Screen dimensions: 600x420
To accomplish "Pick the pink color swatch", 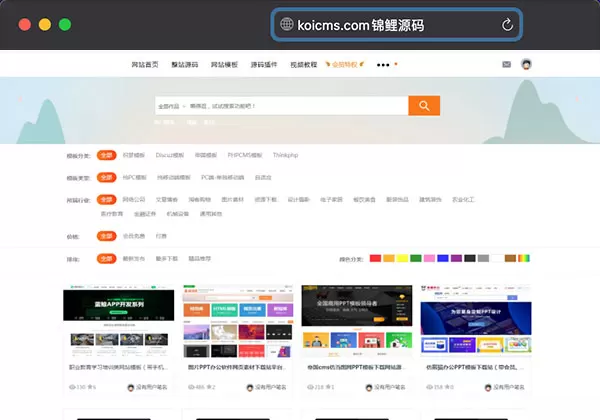I will tap(429, 259).
